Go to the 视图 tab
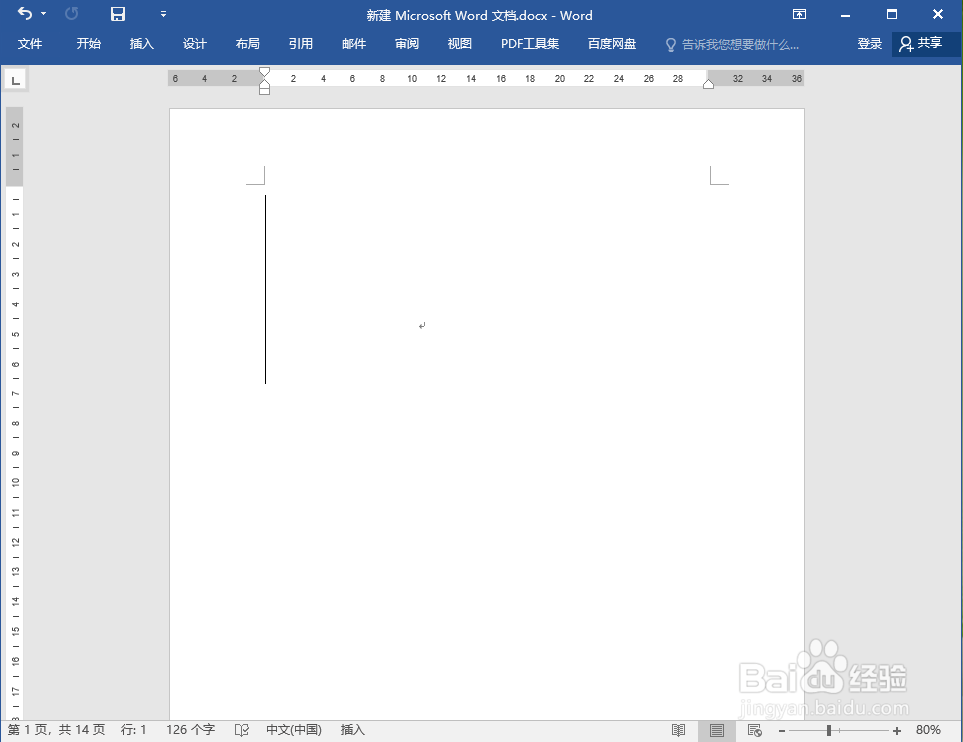Viewport: 963px width, 742px height. [x=459, y=44]
